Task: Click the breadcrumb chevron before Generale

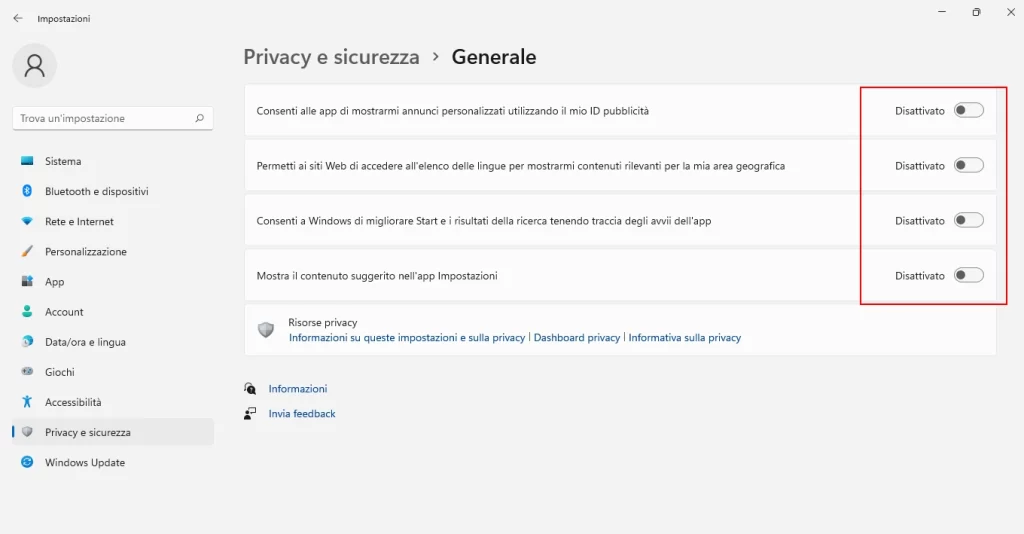Action: [x=436, y=57]
